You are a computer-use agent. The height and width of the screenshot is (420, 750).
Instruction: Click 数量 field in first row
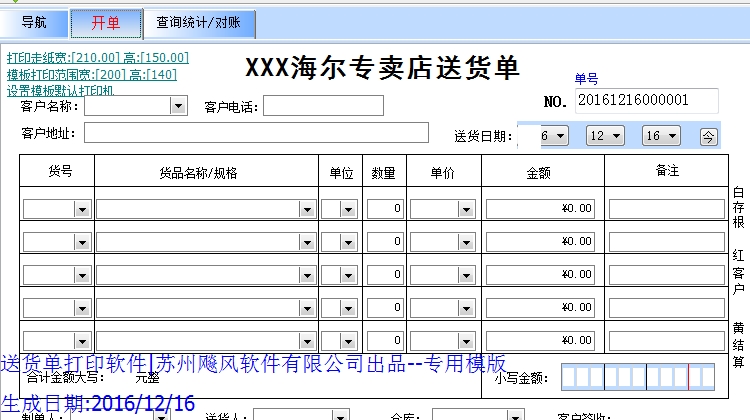click(x=385, y=209)
